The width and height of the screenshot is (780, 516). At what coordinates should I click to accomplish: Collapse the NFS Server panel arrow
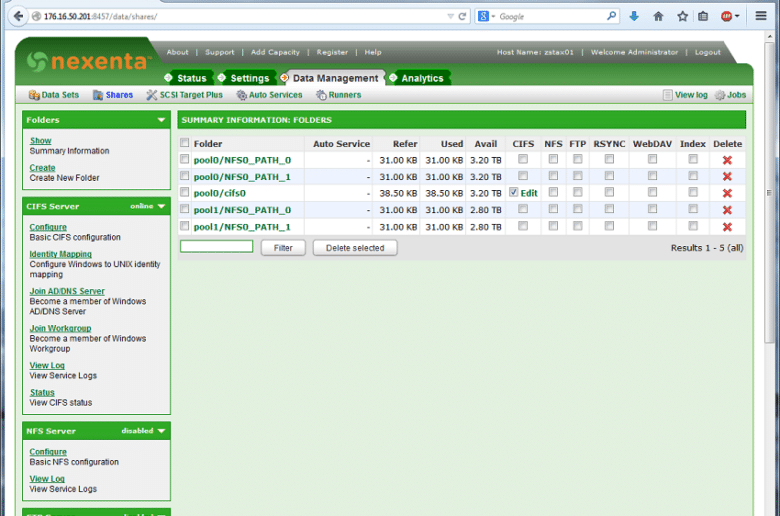[x=161, y=431]
